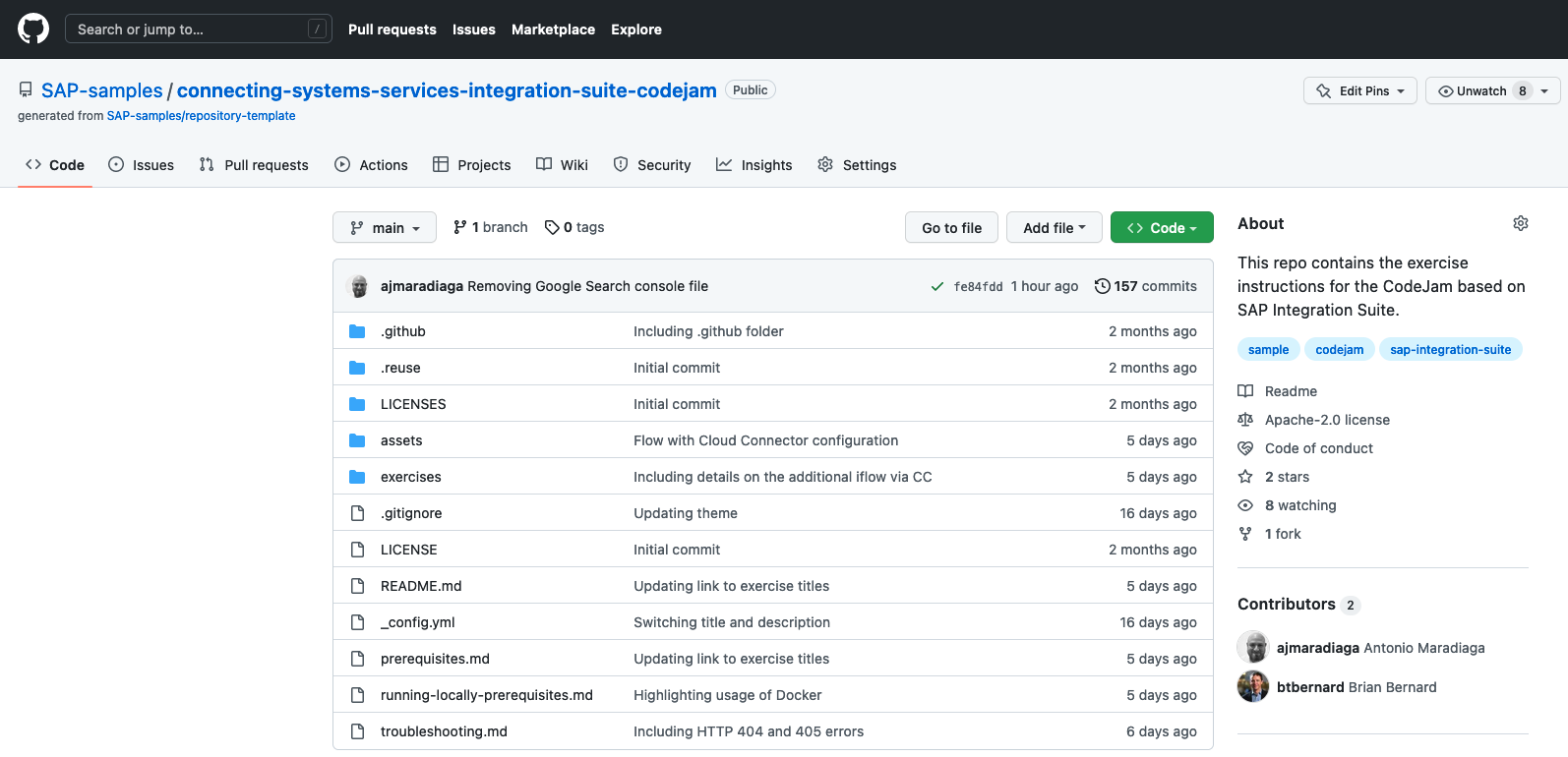1568x757 pixels.
Task: View the 157 commits history
Action: pyautogui.click(x=1146, y=286)
